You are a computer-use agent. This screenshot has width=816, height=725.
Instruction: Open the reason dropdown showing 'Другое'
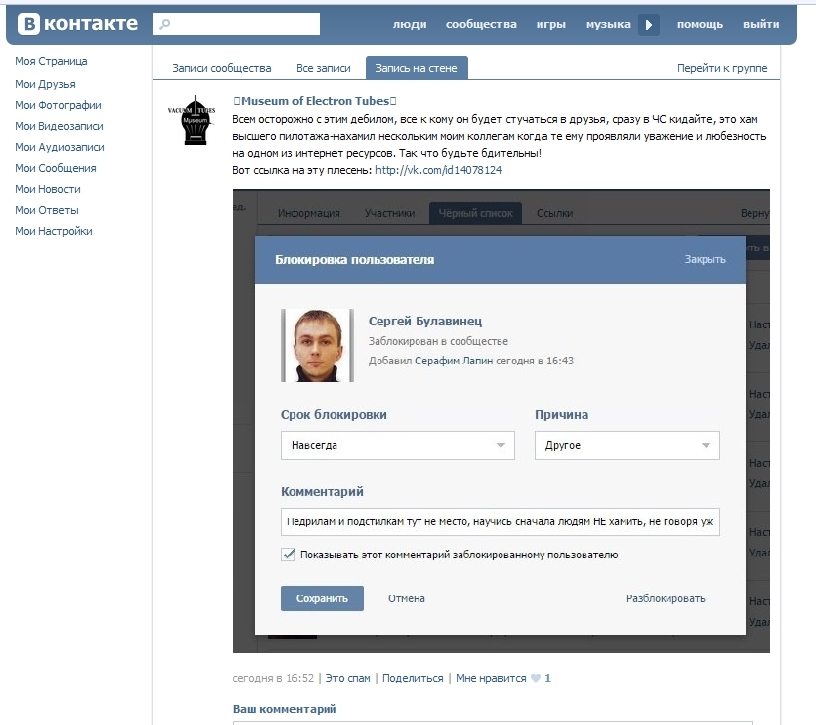[x=627, y=445]
